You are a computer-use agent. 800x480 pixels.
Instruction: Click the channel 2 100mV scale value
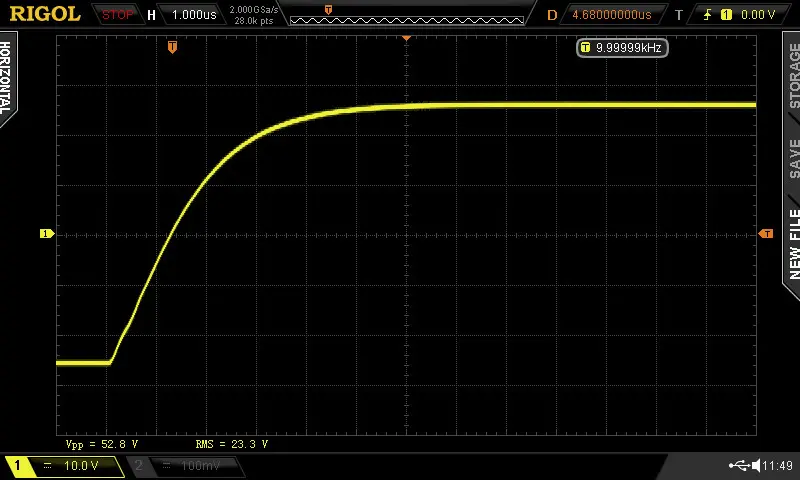click(x=200, y=465)
